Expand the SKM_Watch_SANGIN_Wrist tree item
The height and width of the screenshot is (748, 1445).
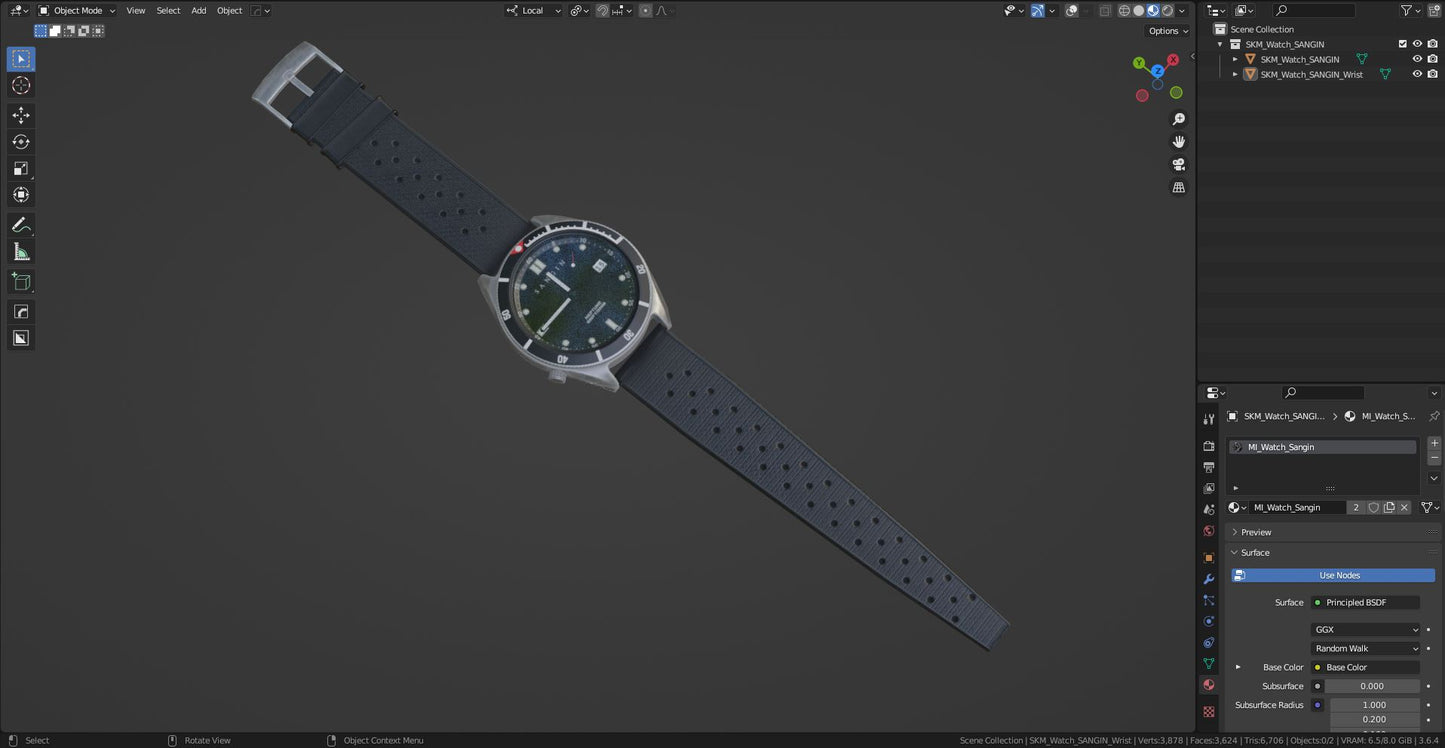click(x=1235, y=74)
